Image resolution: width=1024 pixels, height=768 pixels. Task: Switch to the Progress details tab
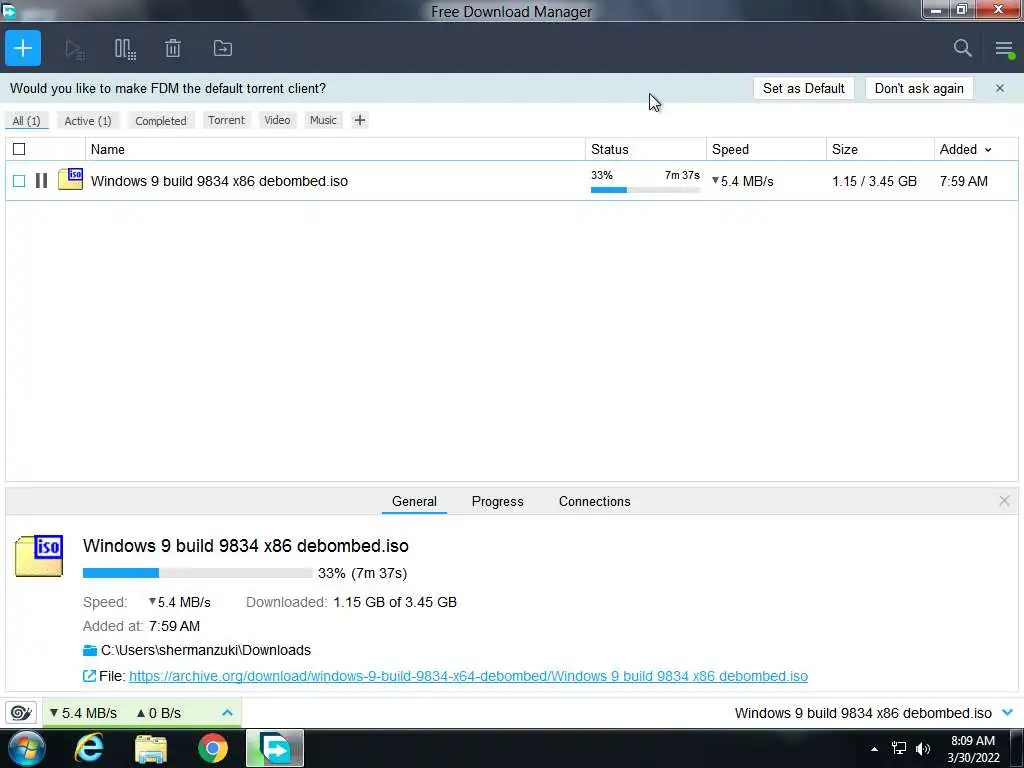coord(498,502)
